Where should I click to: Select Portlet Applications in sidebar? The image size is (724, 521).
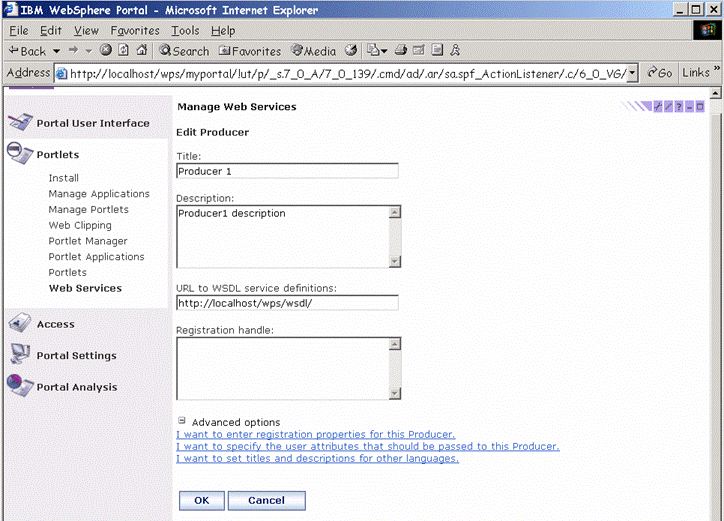point(97,257)
